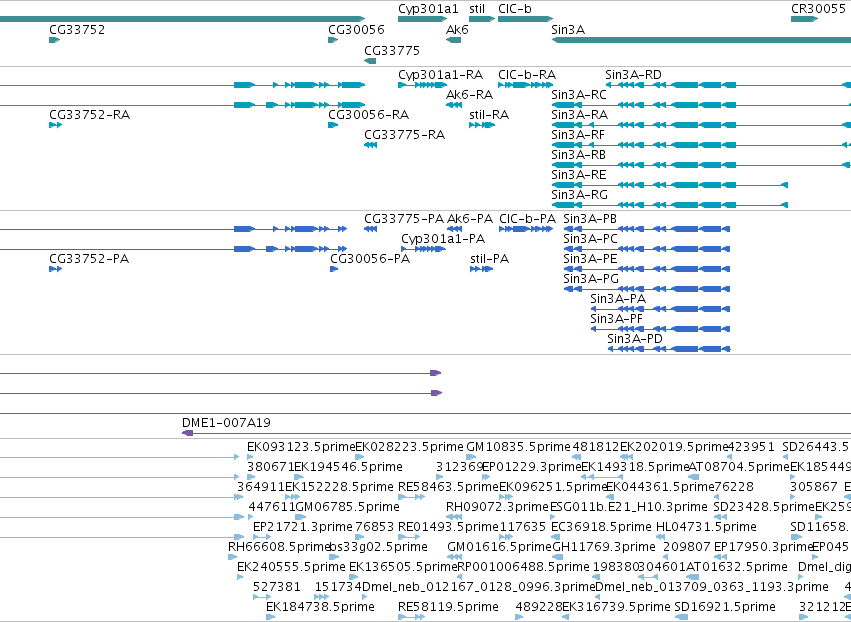Click the CIC-b gene label
The height and width of the screenshot is (622, 851).
coord(515,9)
